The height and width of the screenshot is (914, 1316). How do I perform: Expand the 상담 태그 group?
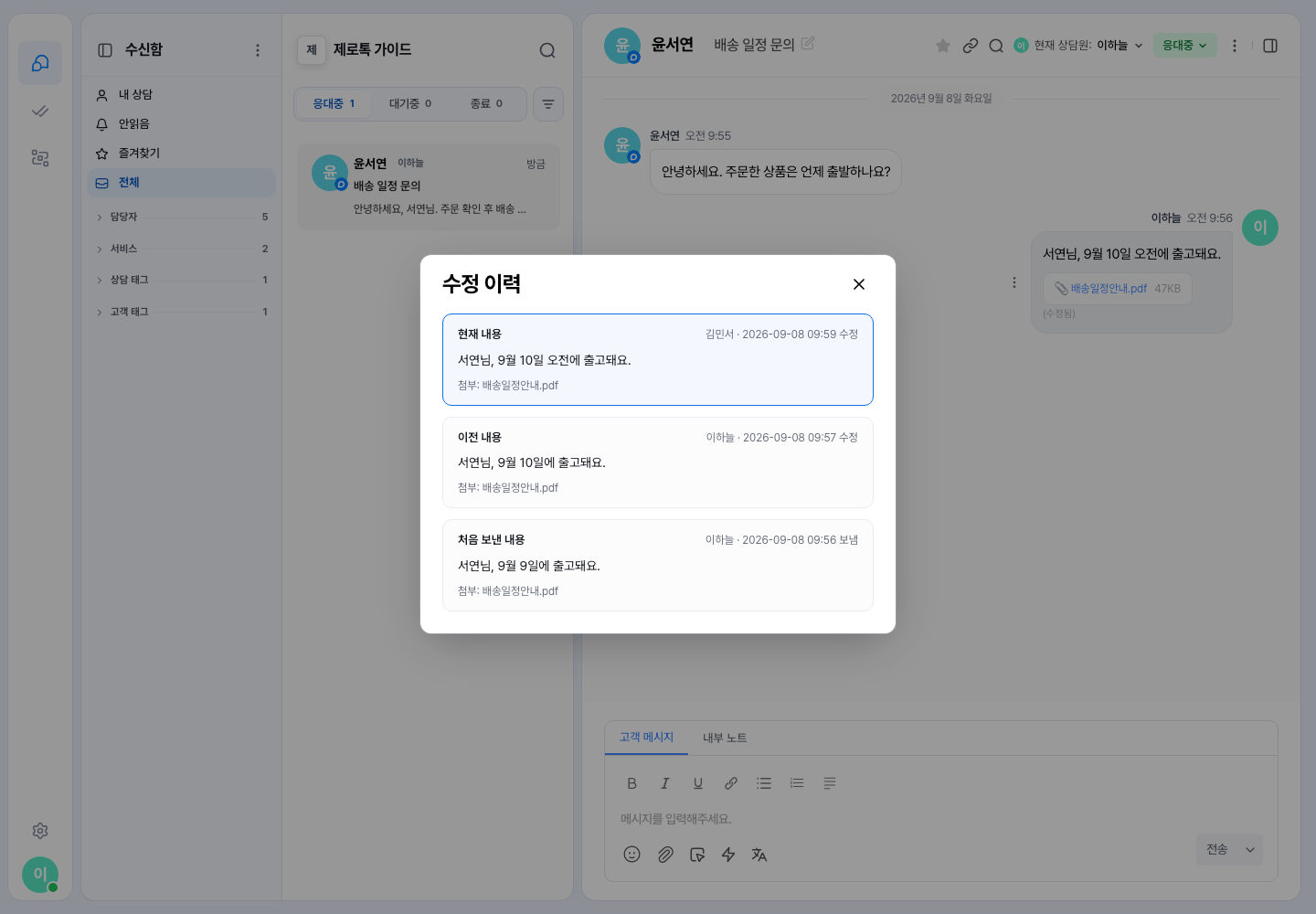(182, 280)
